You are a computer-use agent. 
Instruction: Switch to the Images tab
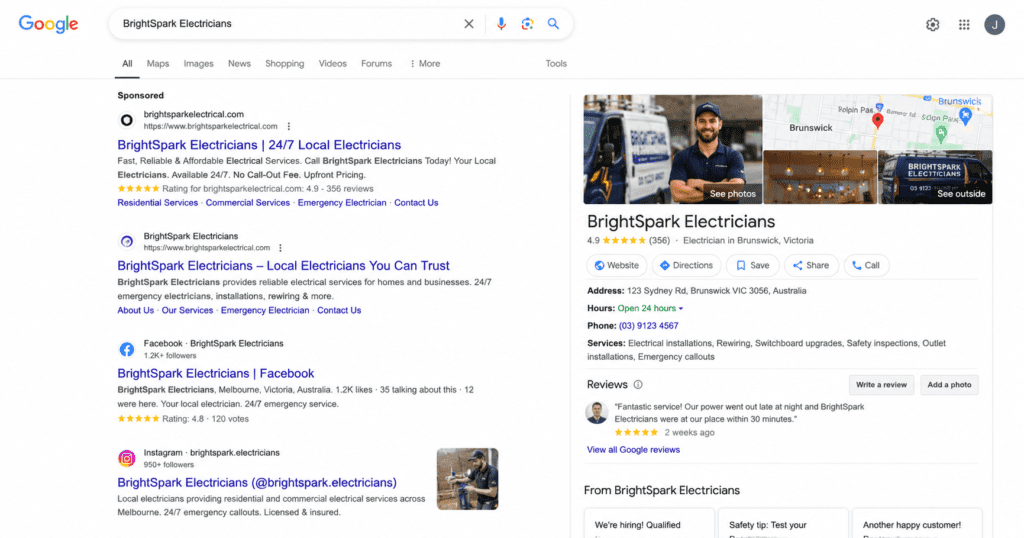(x=199, y=63)
